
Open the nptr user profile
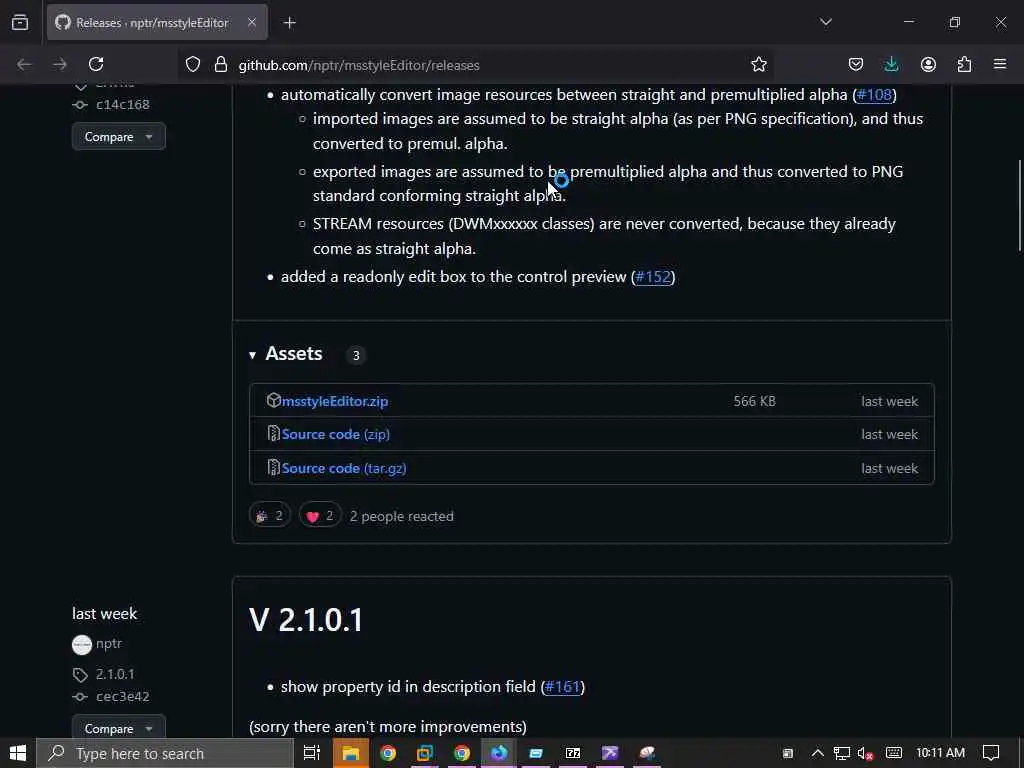pyautogui.click(x=108, y=643)
